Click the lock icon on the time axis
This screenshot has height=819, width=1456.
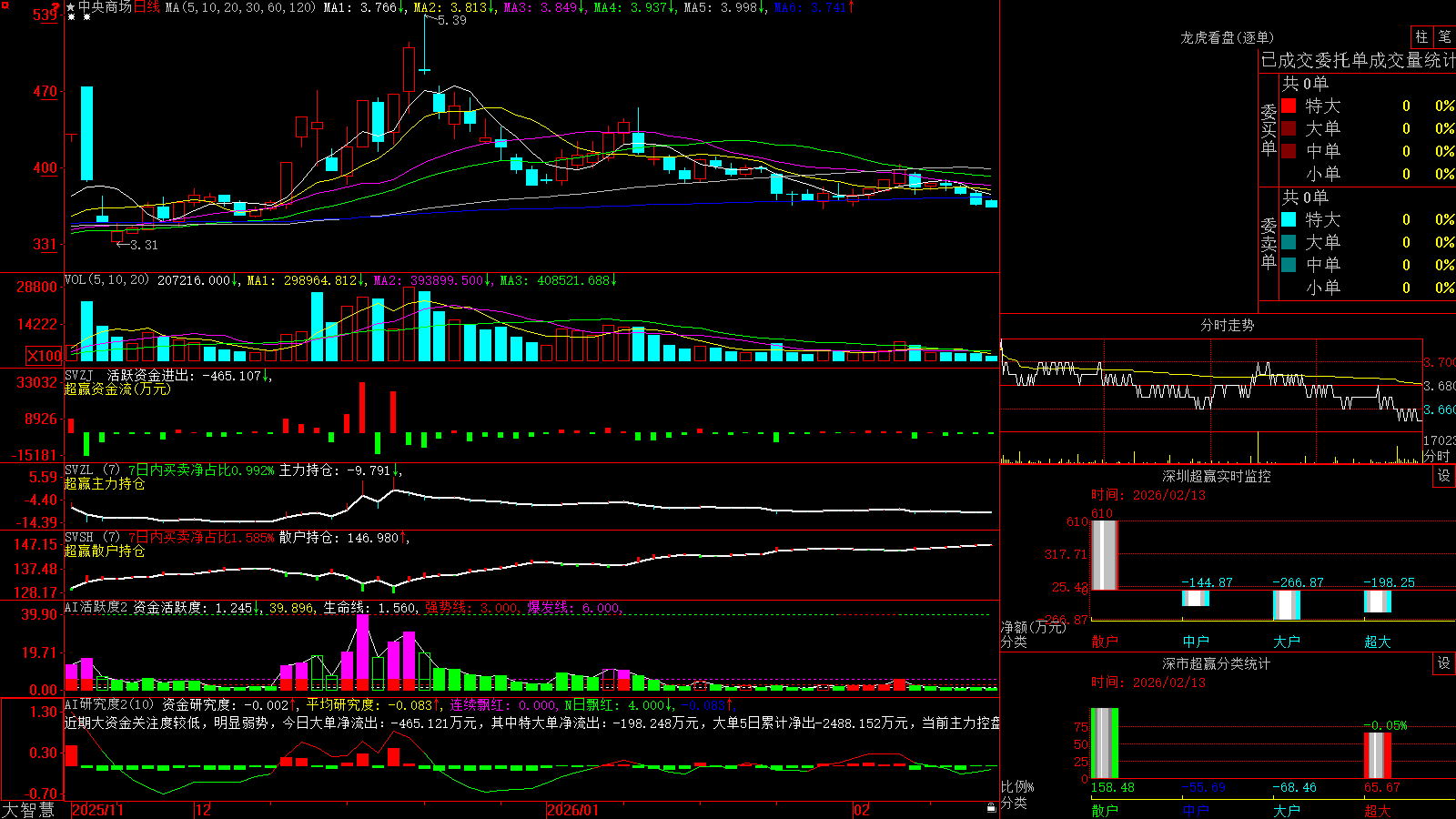tap(991, 808)
